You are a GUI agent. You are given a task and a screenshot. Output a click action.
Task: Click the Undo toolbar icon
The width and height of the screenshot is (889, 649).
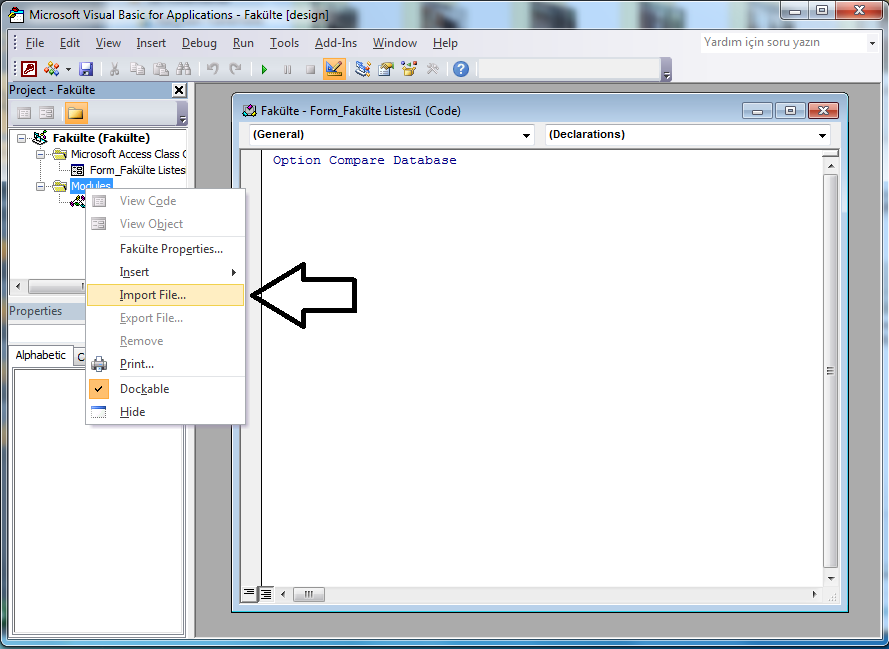pyautogui.click(x=213, y=69)
